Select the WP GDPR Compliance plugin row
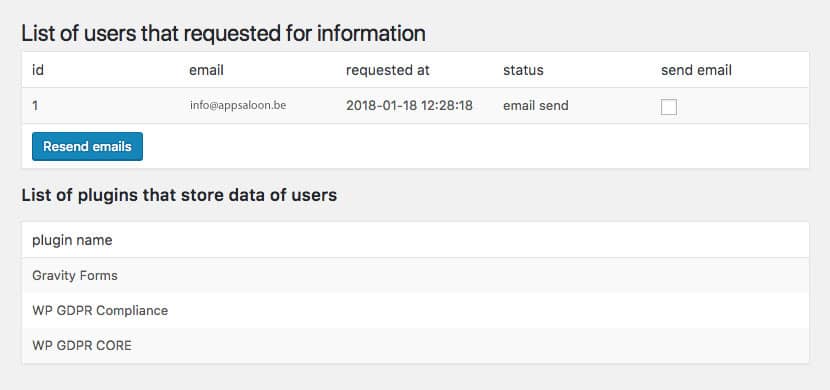 coord(416,311)
